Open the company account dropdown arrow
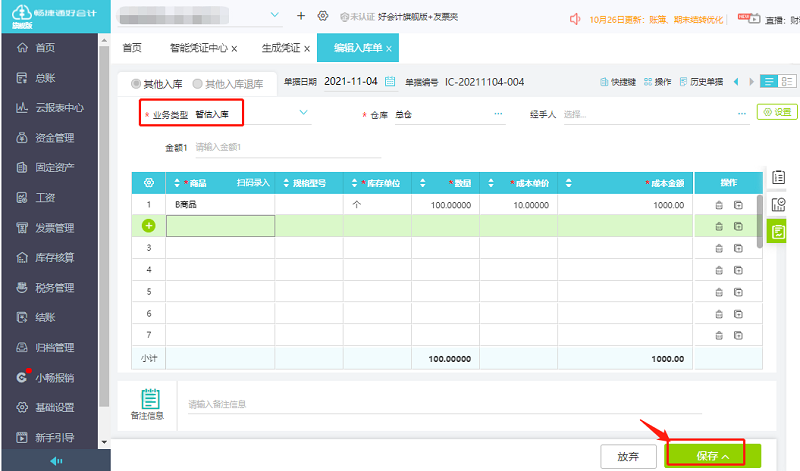The image size is (800, 471). [277, 17]
